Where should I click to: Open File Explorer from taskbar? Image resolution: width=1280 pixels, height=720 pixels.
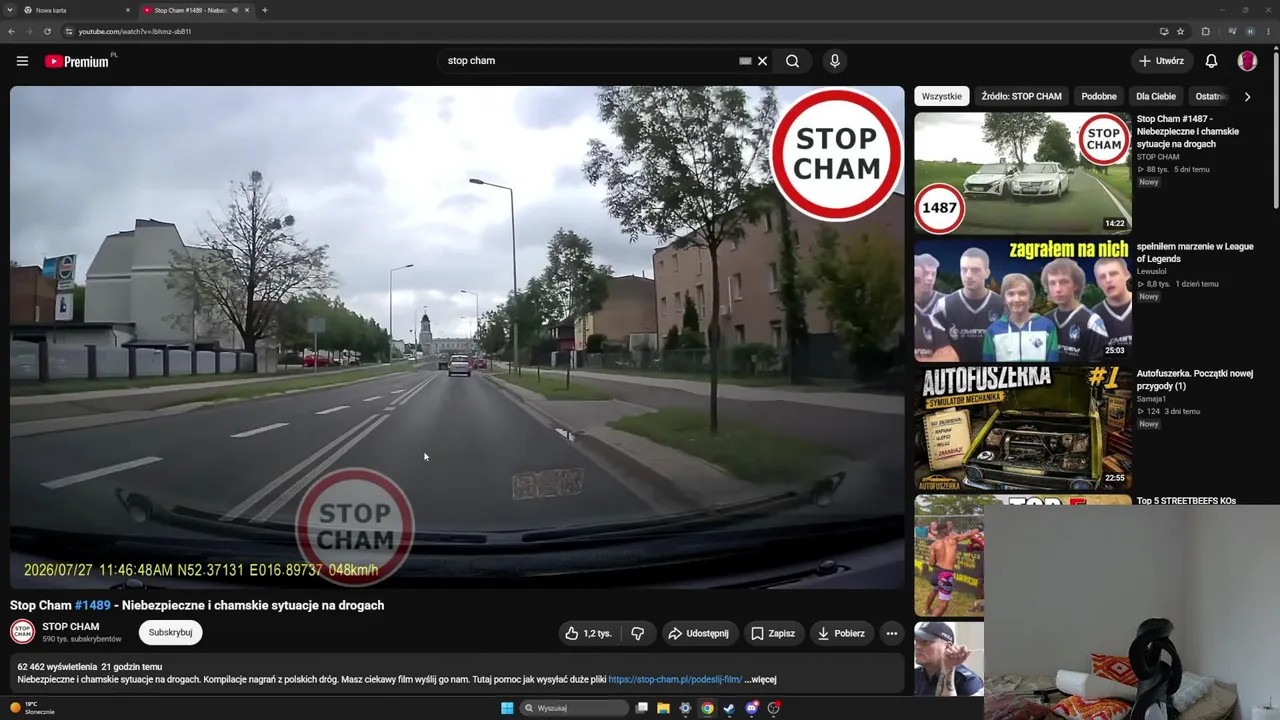click(x=663, y=708)
